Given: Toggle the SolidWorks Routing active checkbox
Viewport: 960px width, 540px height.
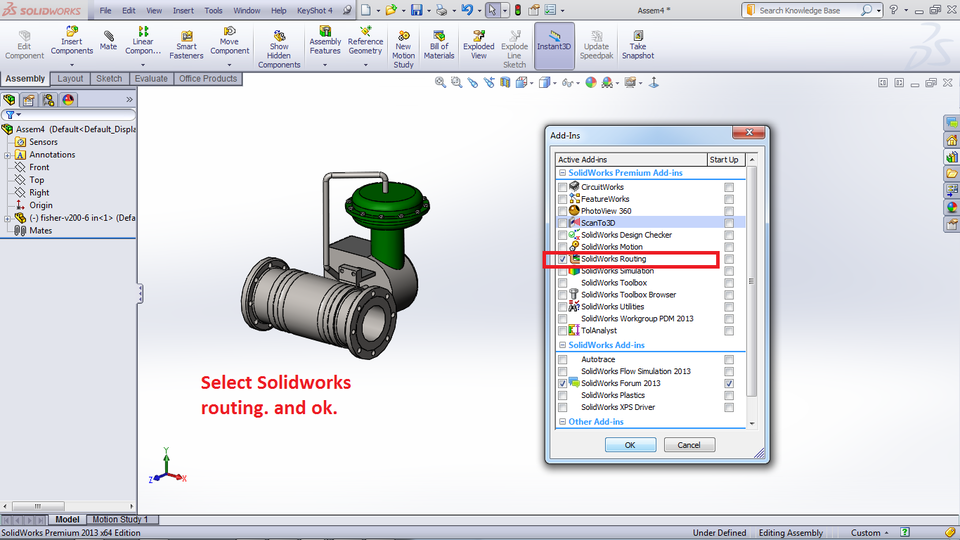Looking at the screenshot, I should [x=563, y=259].
